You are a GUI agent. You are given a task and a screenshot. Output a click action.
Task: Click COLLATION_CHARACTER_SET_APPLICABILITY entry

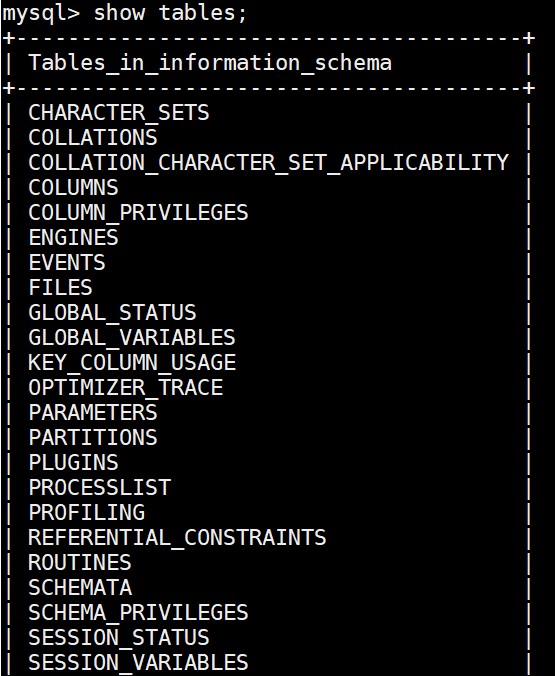click(x=268, y=163)
